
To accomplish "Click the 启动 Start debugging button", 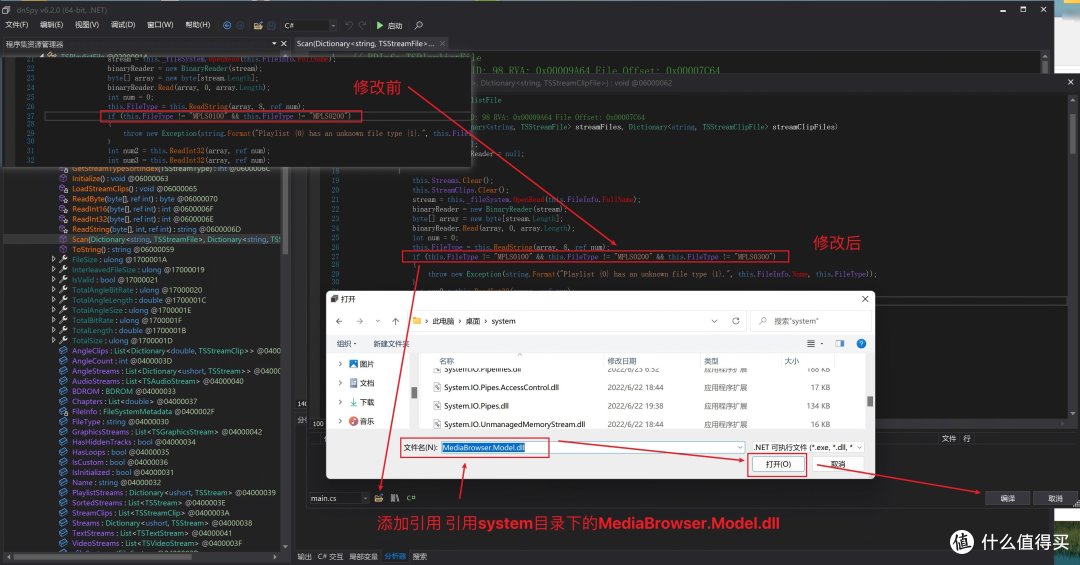I will 389,25.
